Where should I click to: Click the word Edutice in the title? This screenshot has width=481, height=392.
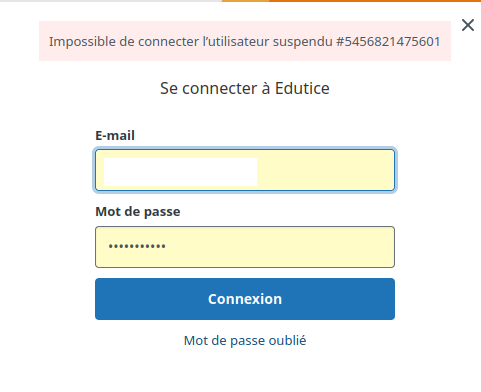tap(302, 89)
